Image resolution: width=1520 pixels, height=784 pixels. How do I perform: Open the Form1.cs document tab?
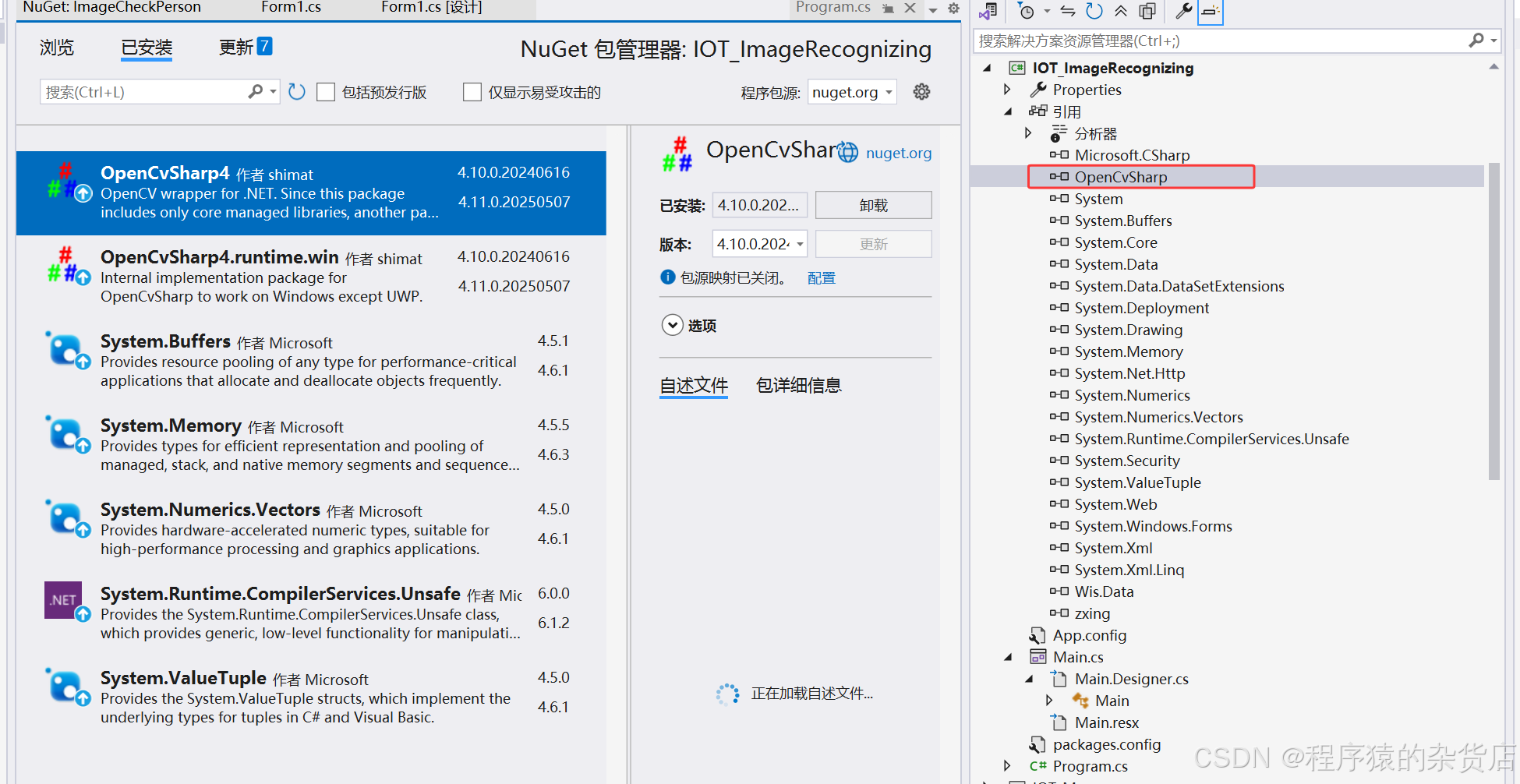[x=291, y=8]
